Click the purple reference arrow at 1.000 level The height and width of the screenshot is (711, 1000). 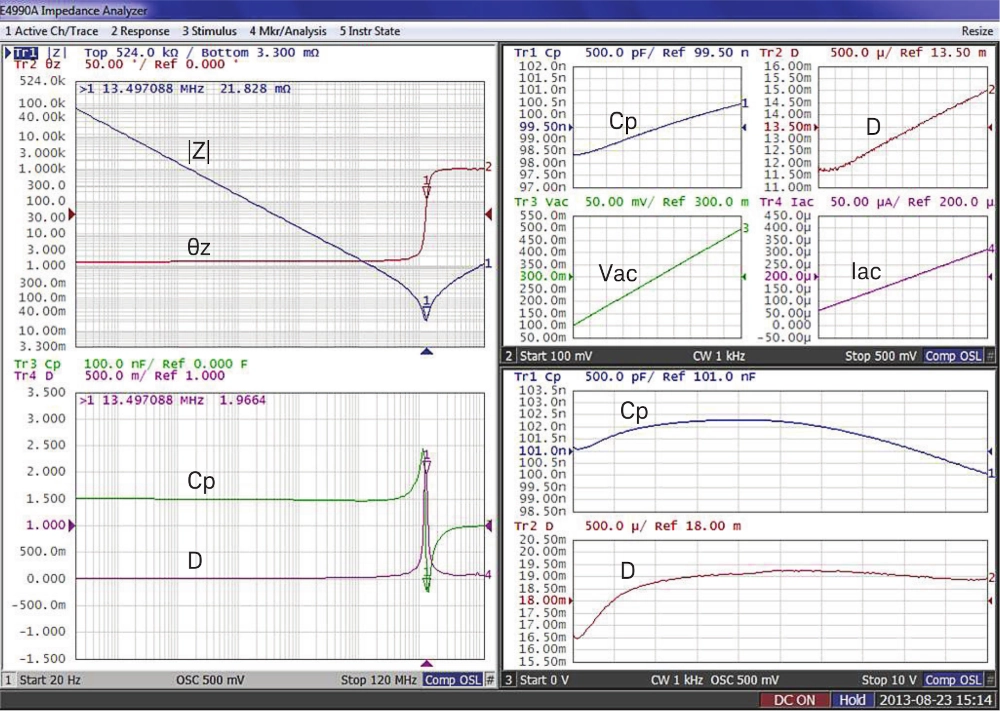tap(71, 525)
